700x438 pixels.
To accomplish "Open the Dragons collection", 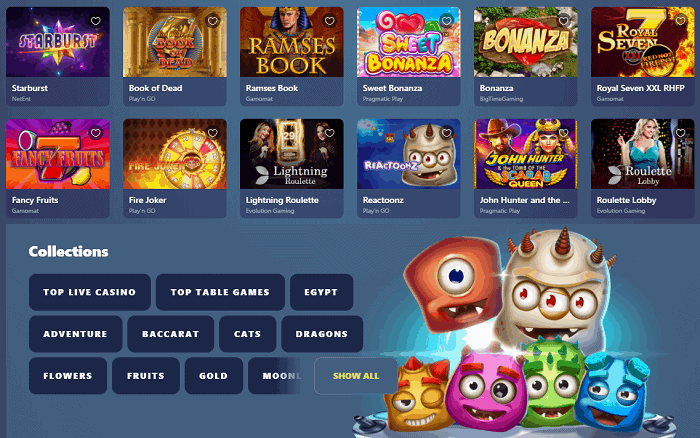I will pyautogui.click(x=322, y=334).
